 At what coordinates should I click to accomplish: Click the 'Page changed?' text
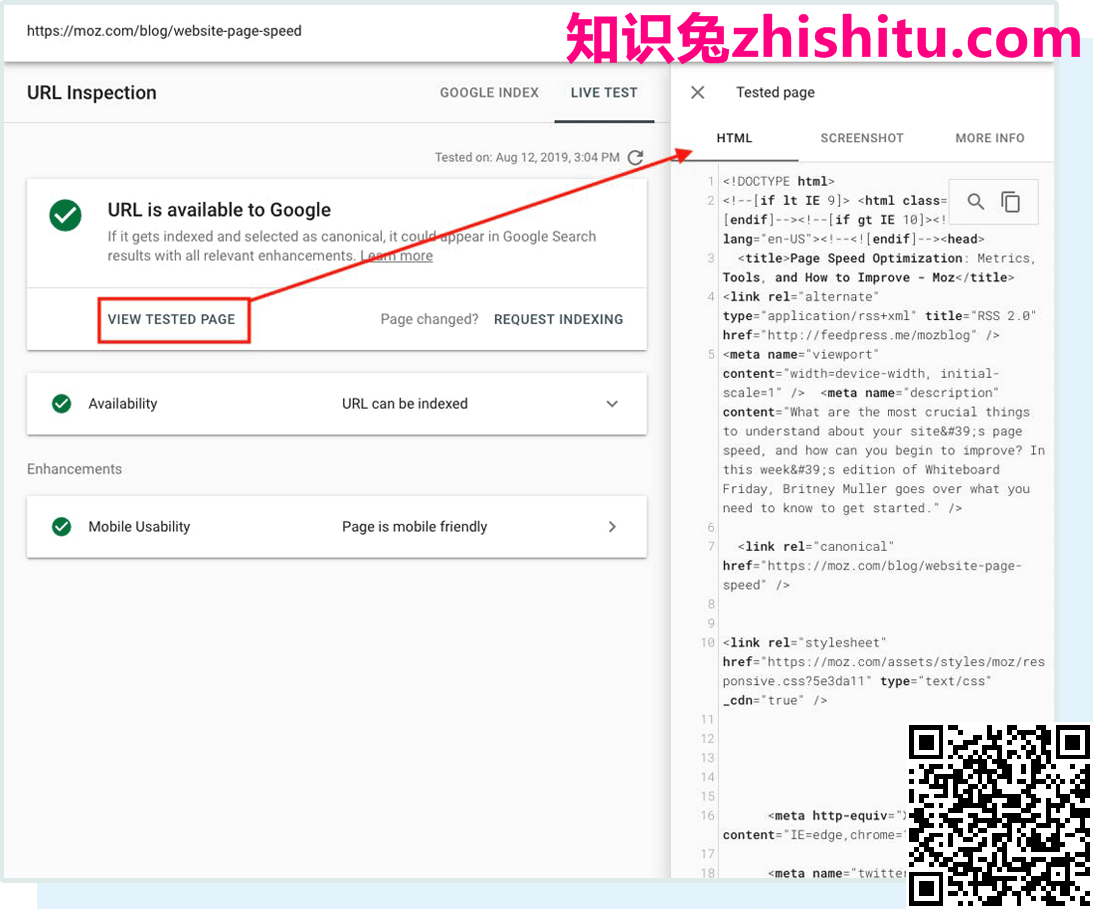pos(429,319)
